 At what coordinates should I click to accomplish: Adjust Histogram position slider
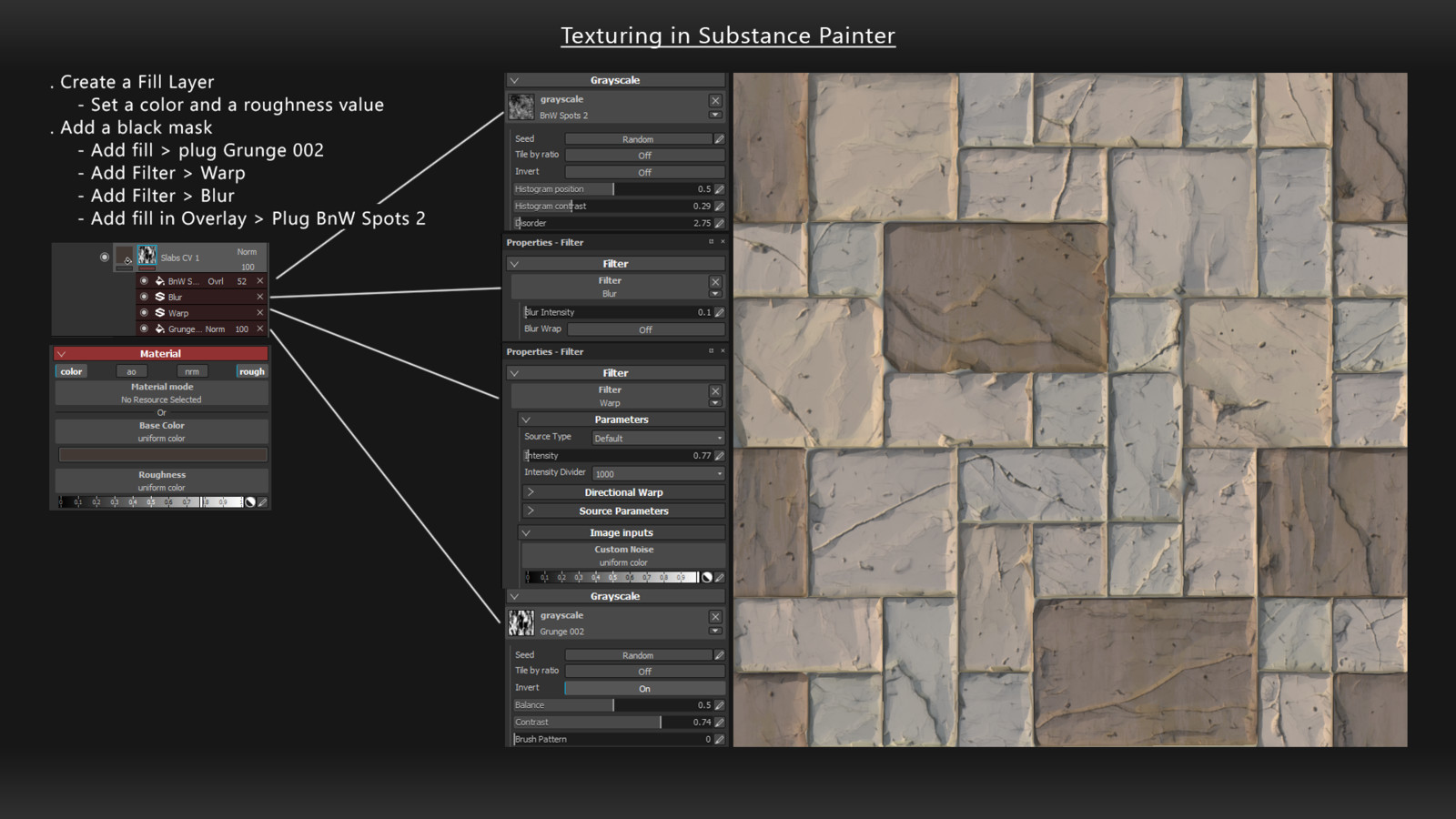(612, 189)
